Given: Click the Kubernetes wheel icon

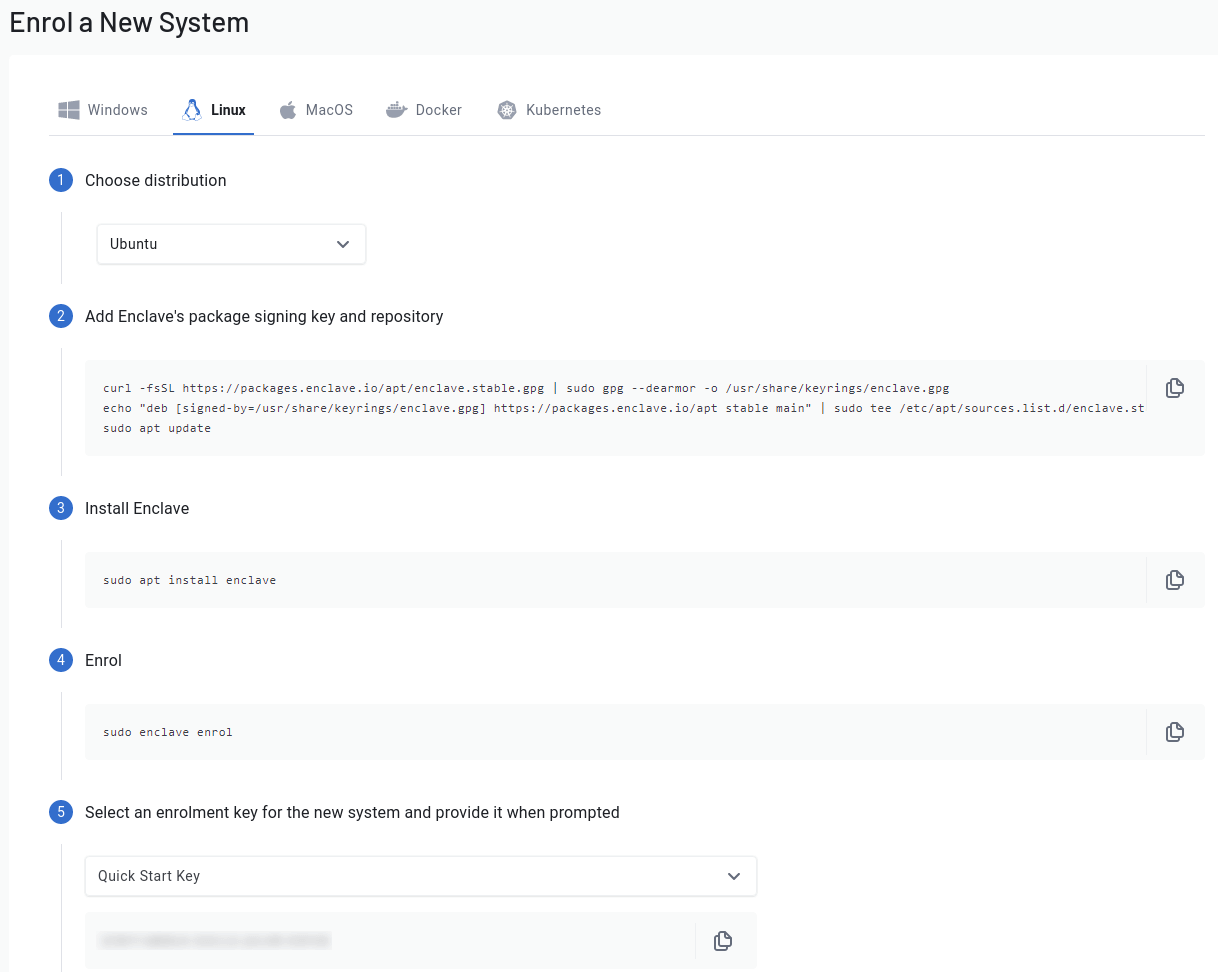Looking at the screenshot, I should pos(507,110).
